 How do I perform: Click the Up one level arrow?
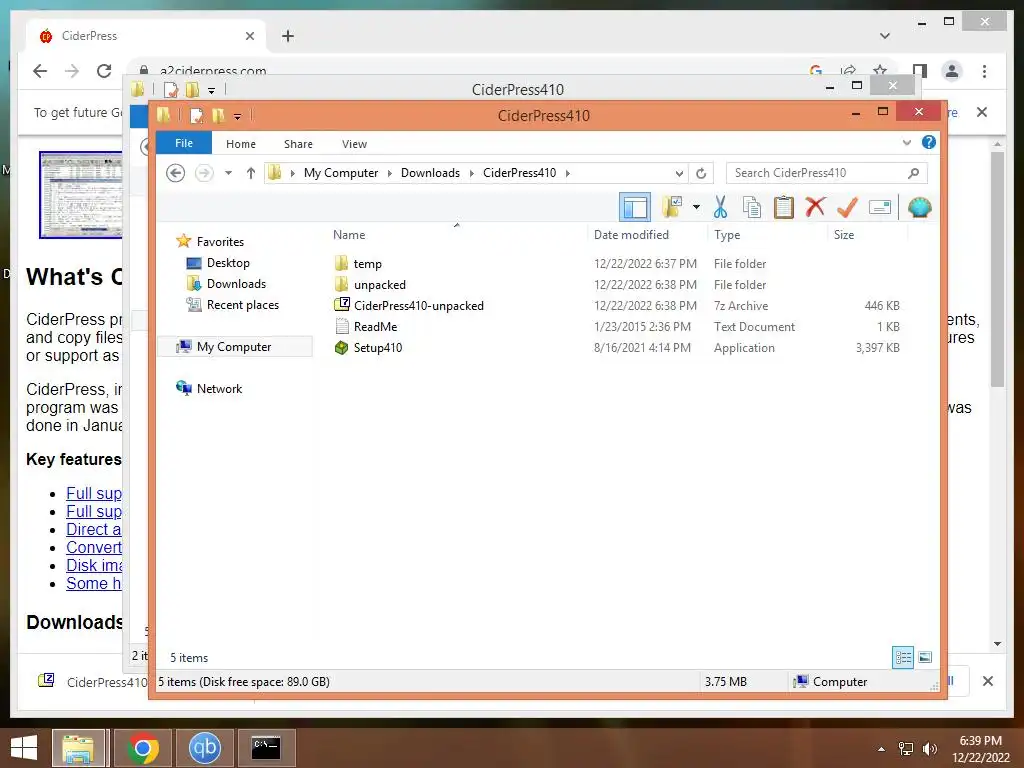click(251, 173)
